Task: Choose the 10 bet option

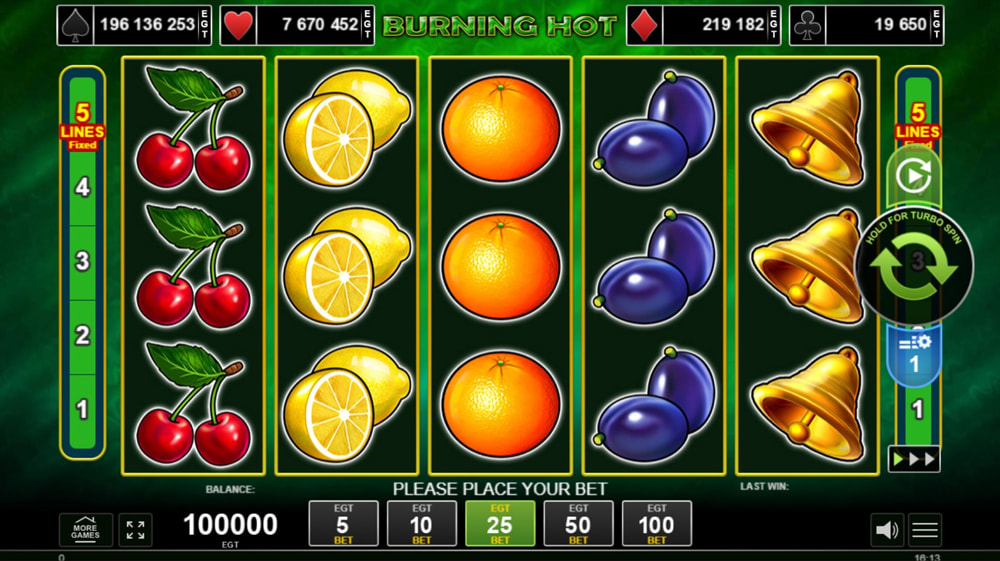Action: [422, 523]
